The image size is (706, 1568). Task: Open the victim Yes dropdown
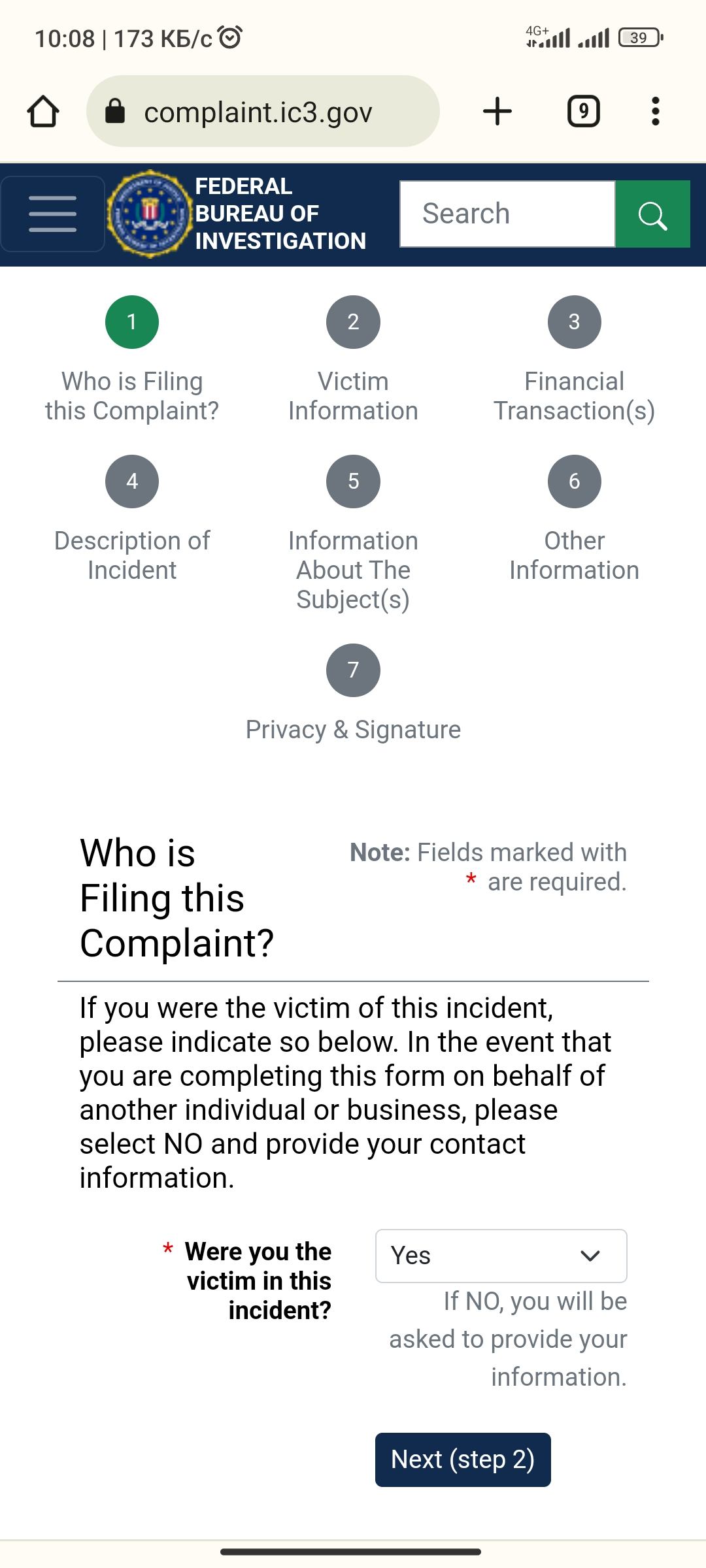click(501, 1256)
